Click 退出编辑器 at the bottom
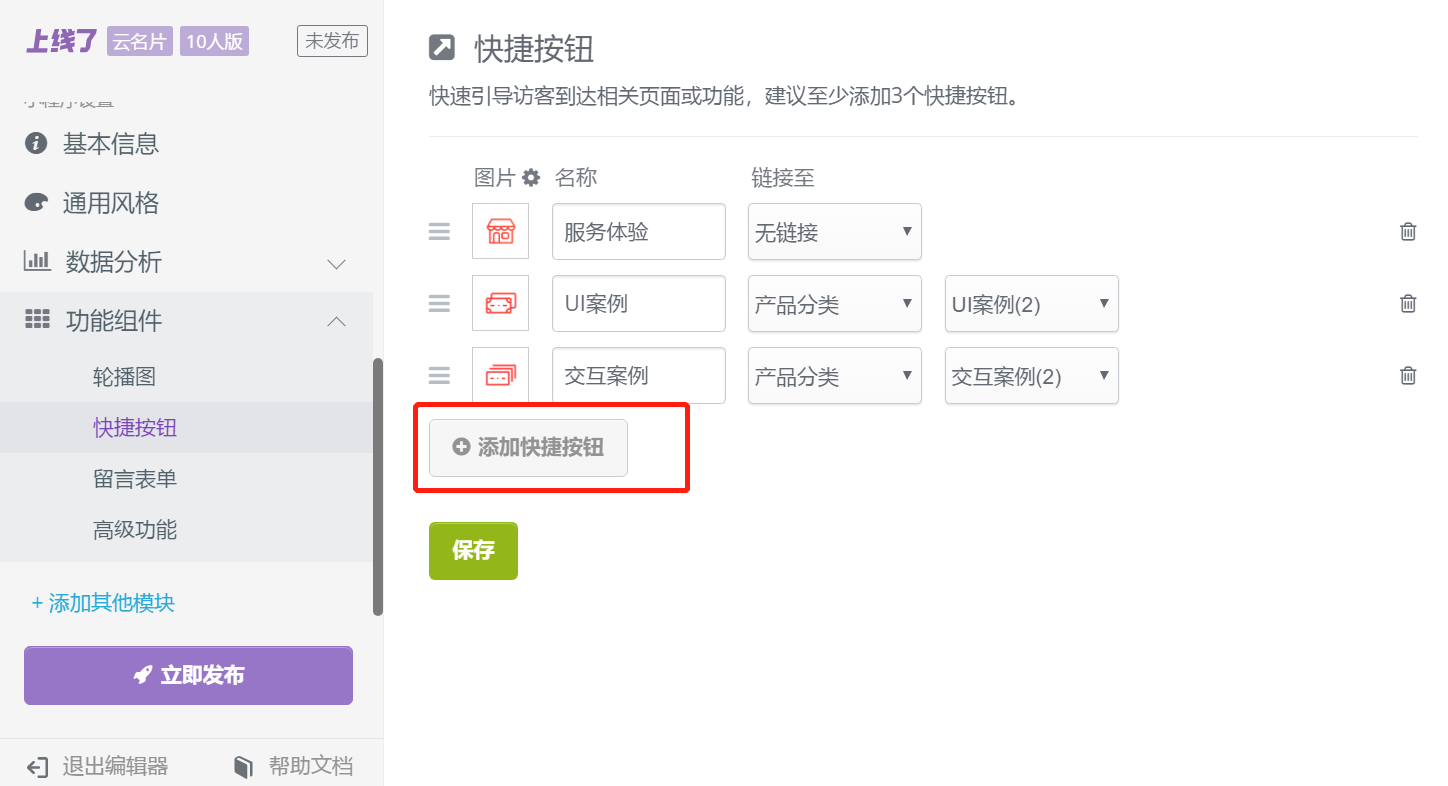Viewport: 1448px width, 786px height. pyautogui.click(x=97, y=767)
